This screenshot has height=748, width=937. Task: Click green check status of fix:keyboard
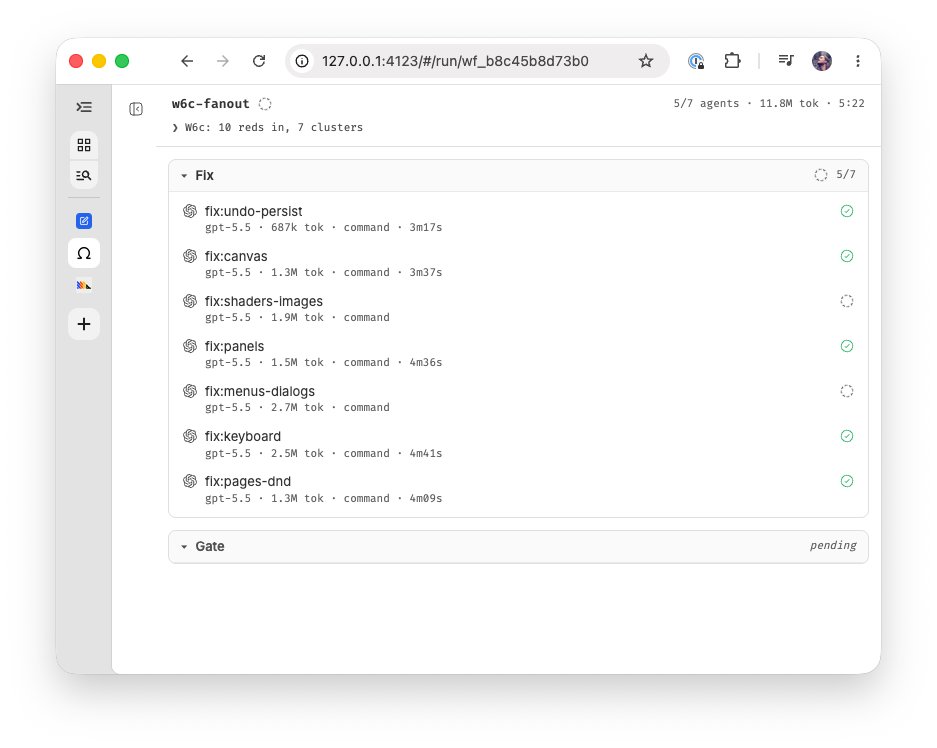coord(847,436)
